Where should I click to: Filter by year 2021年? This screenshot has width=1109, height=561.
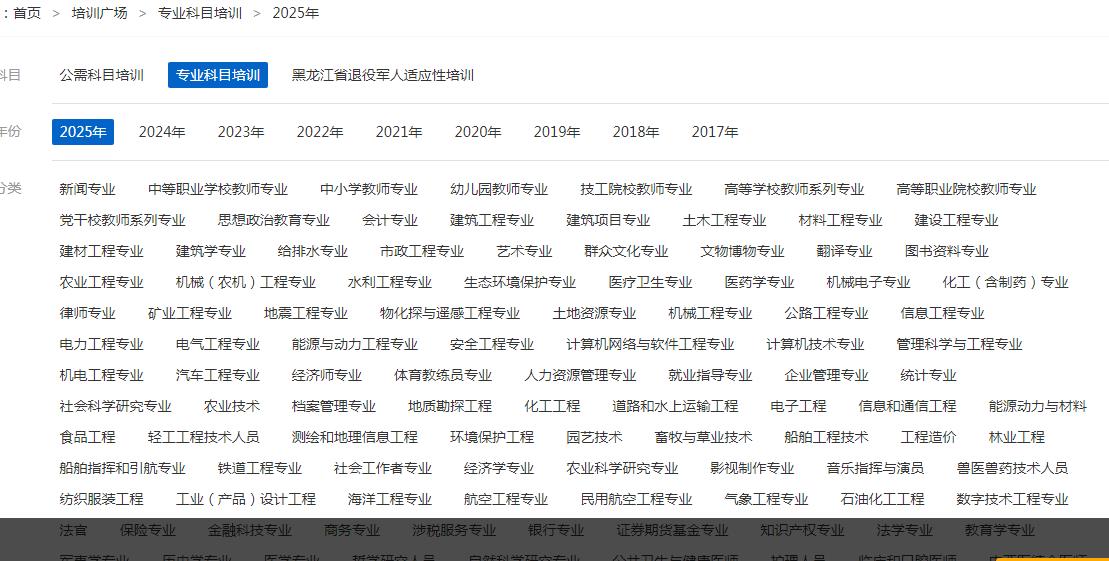[x=399, y=132]
